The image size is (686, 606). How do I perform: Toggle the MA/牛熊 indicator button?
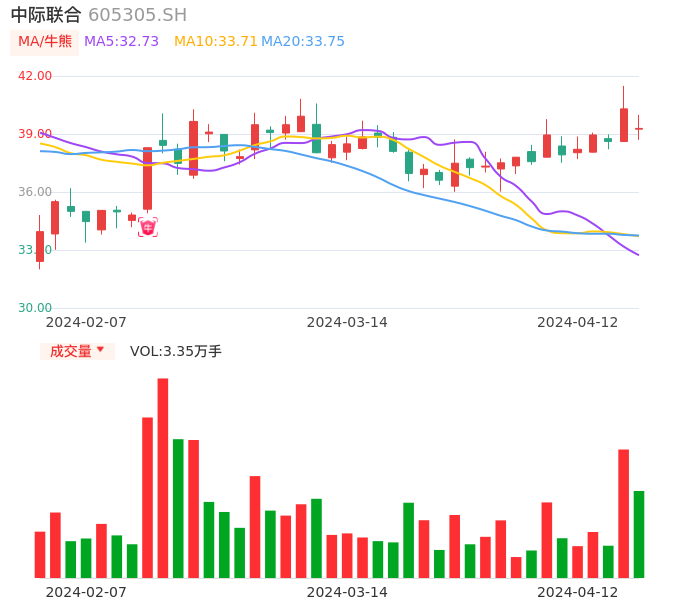click(45, 42)
